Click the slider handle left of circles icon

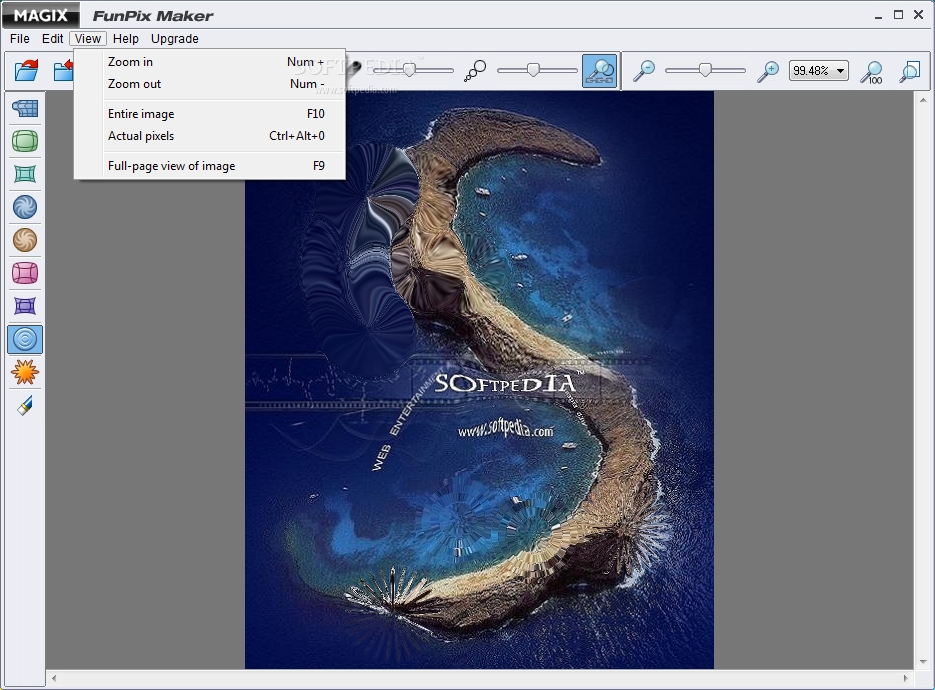point(410,70)
